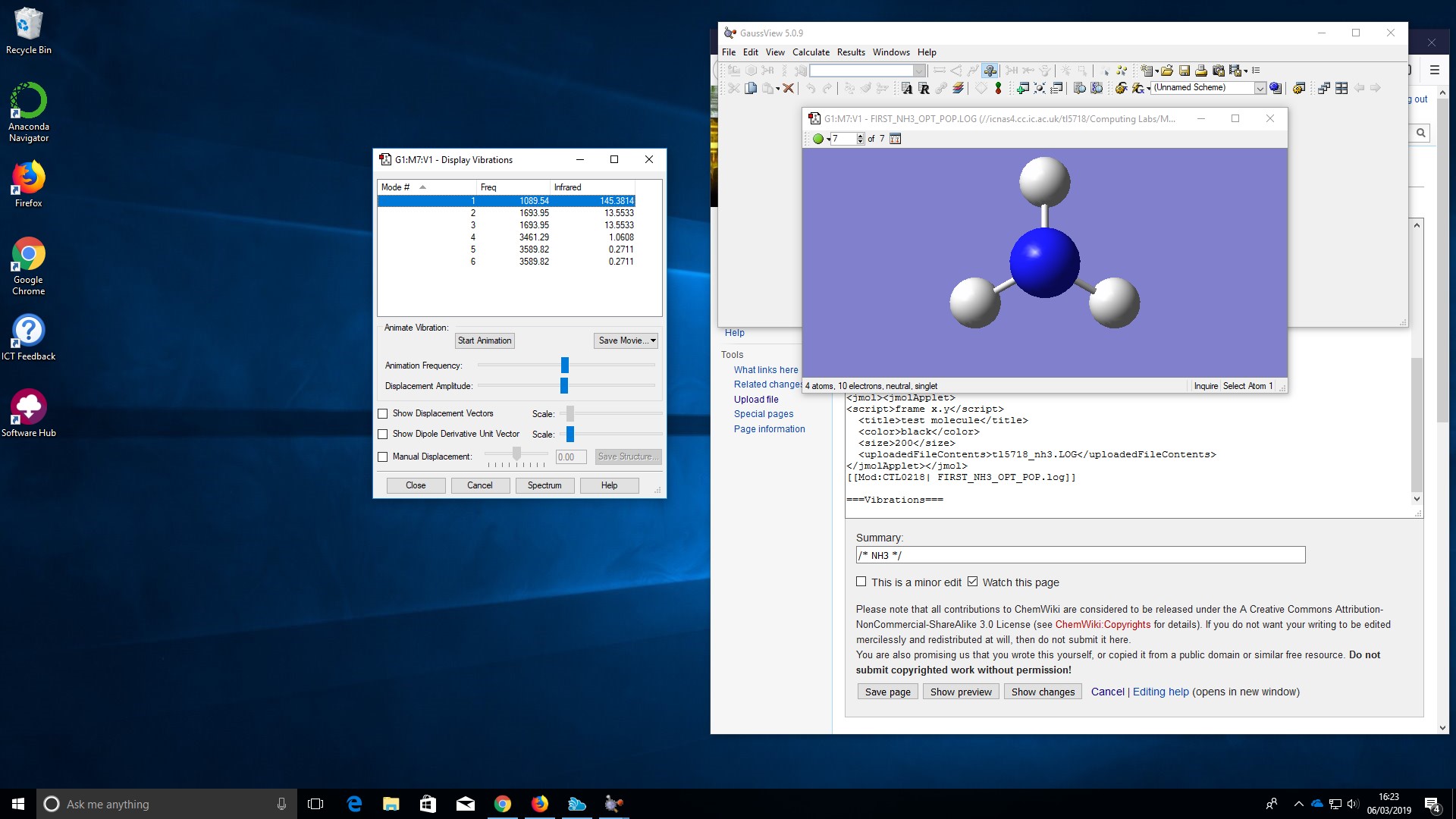Click the Animation Frequency slider handle
Screen dimensions: 1456x819
(x=564, y=366)
